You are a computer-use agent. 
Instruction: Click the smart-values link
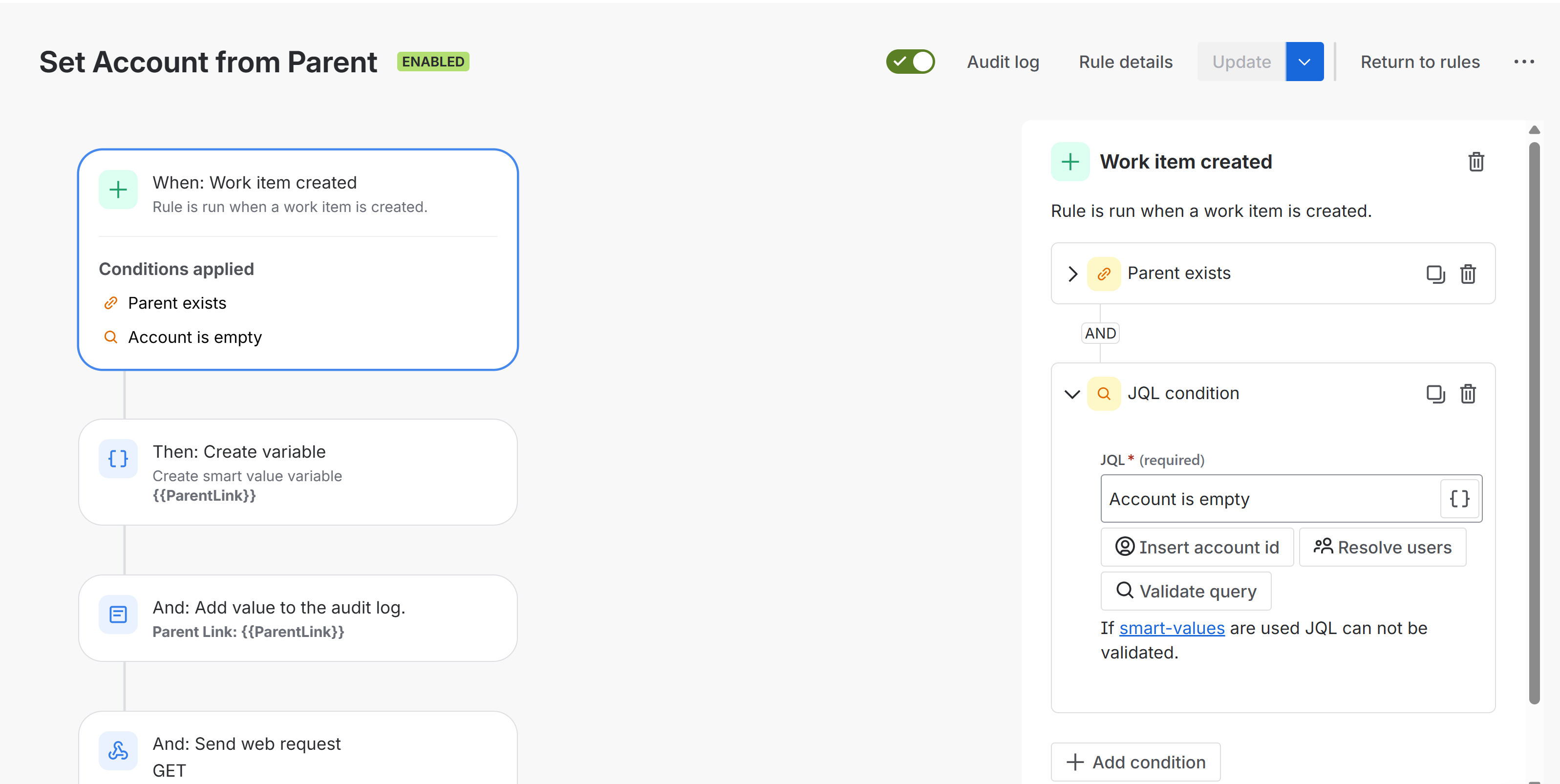tap(1171, 628)
